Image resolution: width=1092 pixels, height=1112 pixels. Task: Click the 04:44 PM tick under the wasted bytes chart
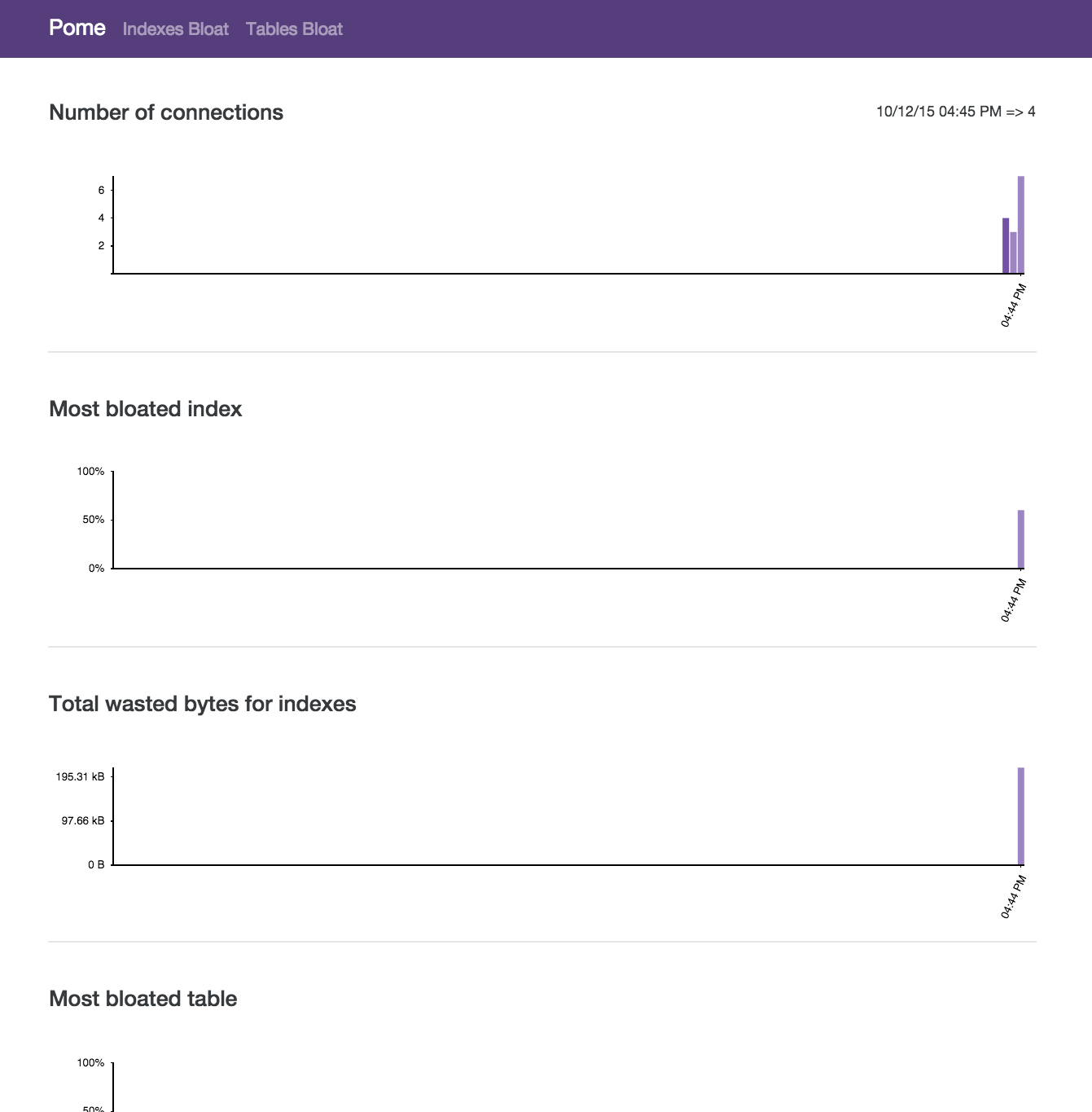[1014, 898]
